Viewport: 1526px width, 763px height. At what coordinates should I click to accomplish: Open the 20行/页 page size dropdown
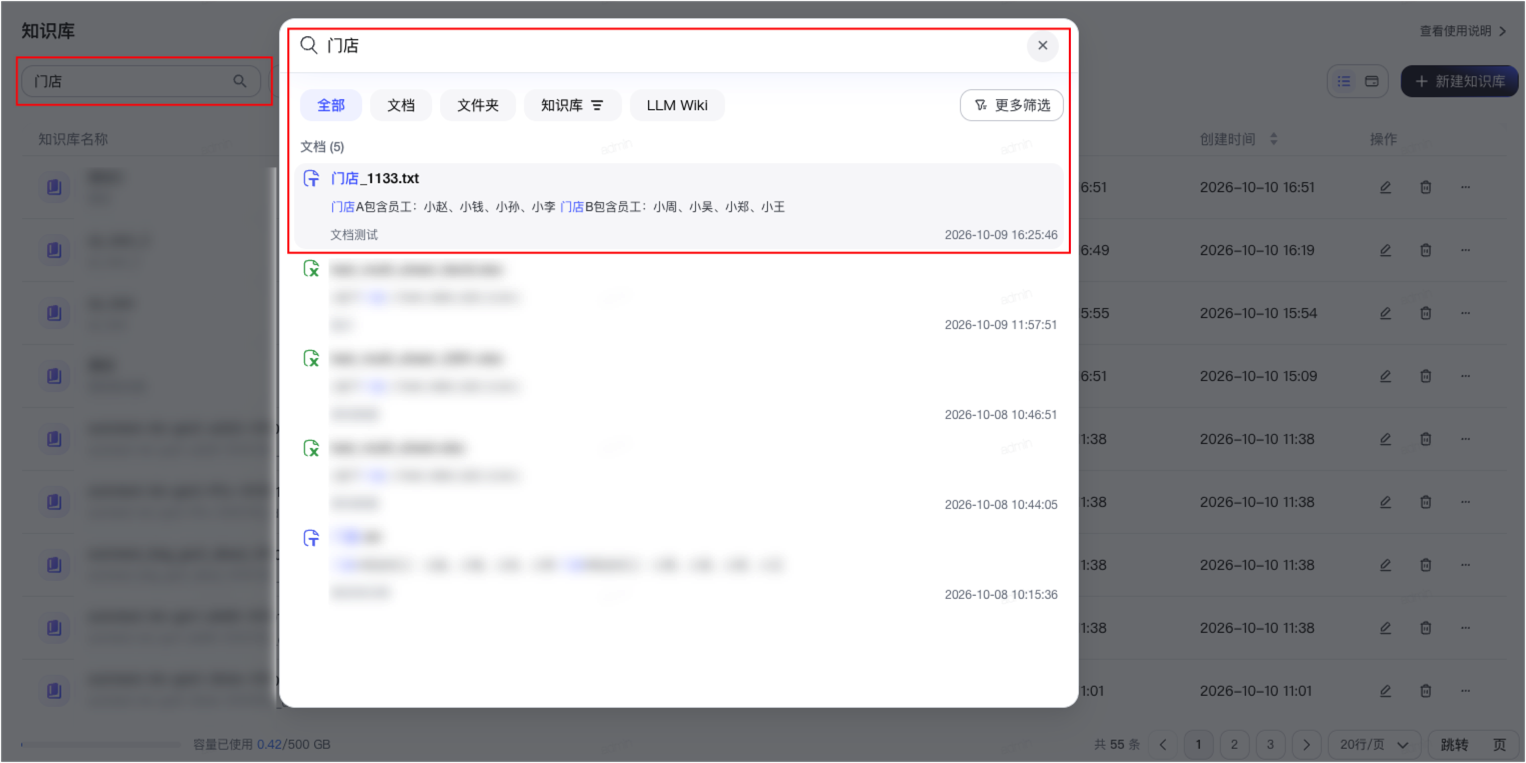(1374, 745)
